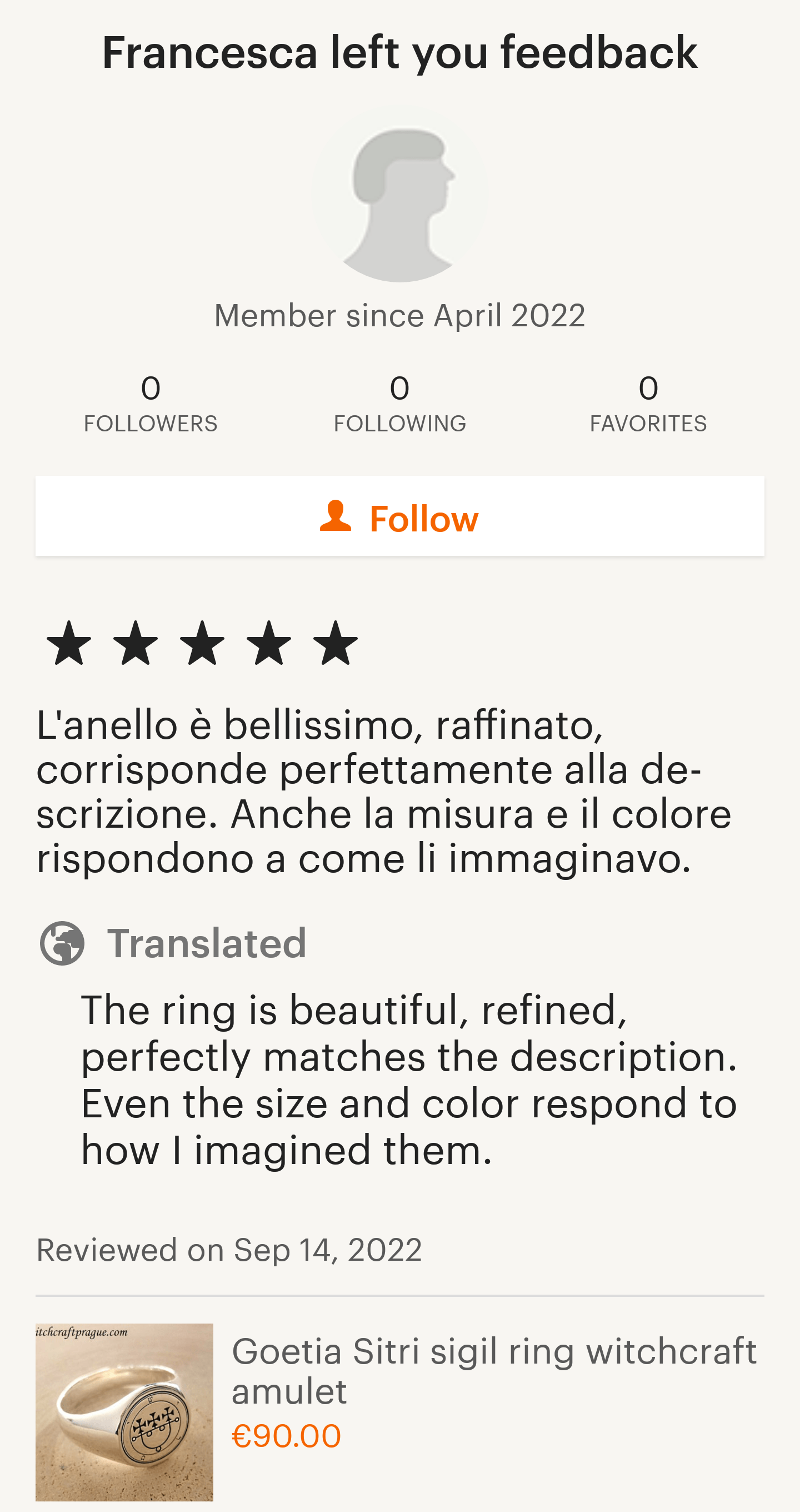The image size is (800, 1512).
Task: Select the original Italian review text
Action: (x=384, y=791)
